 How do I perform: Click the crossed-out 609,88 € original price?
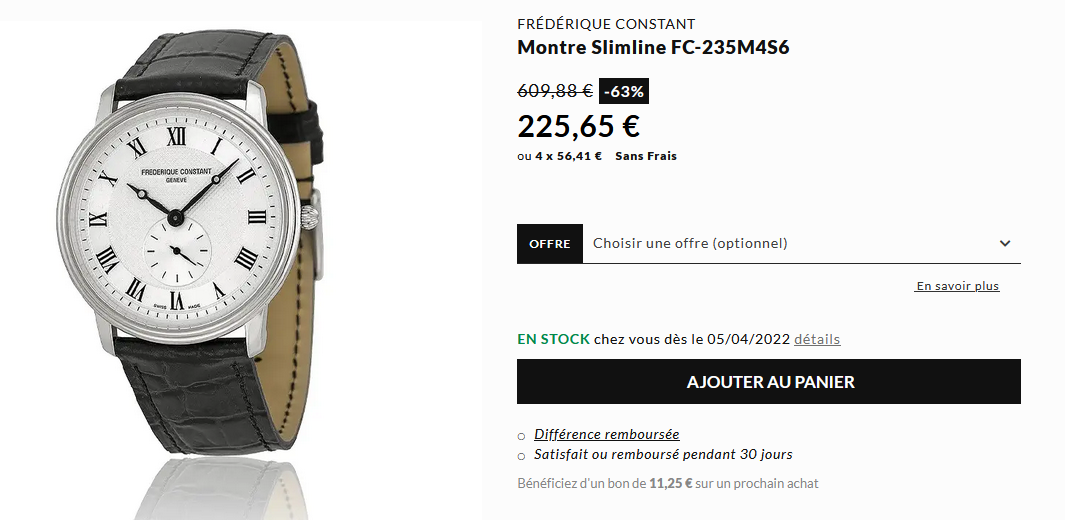pyautogui.click(x=555, y=91)
